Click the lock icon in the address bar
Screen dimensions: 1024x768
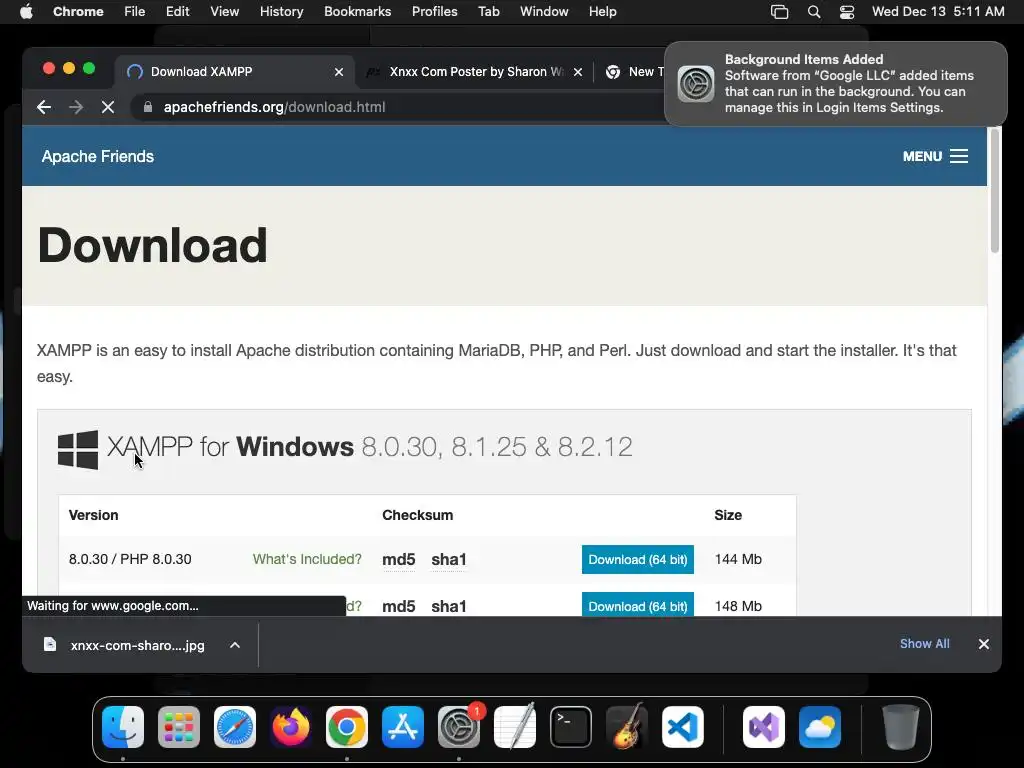pyautogui.click(x=148, y=107)
